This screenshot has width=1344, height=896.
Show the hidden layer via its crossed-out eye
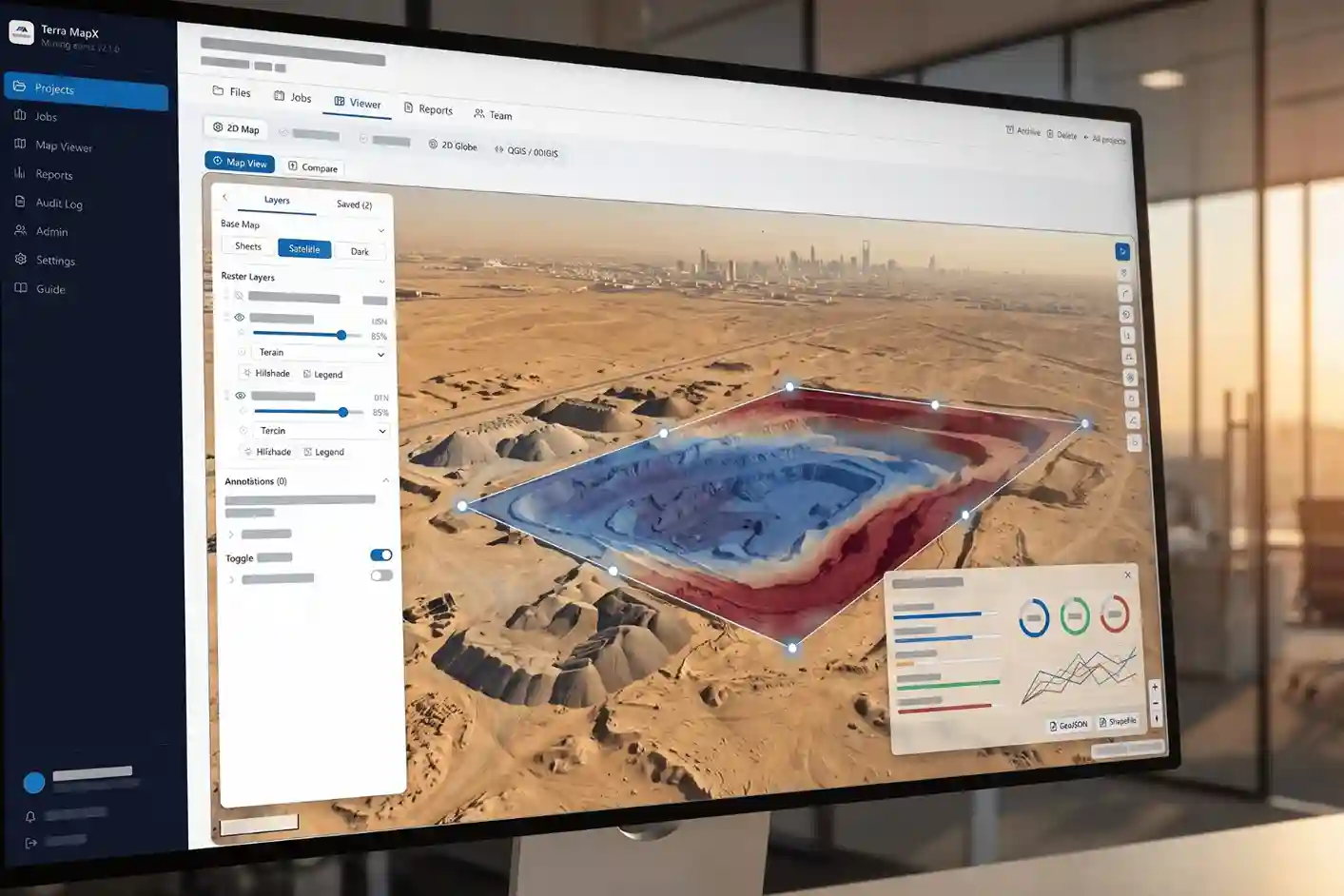click(x=239, y=296)
